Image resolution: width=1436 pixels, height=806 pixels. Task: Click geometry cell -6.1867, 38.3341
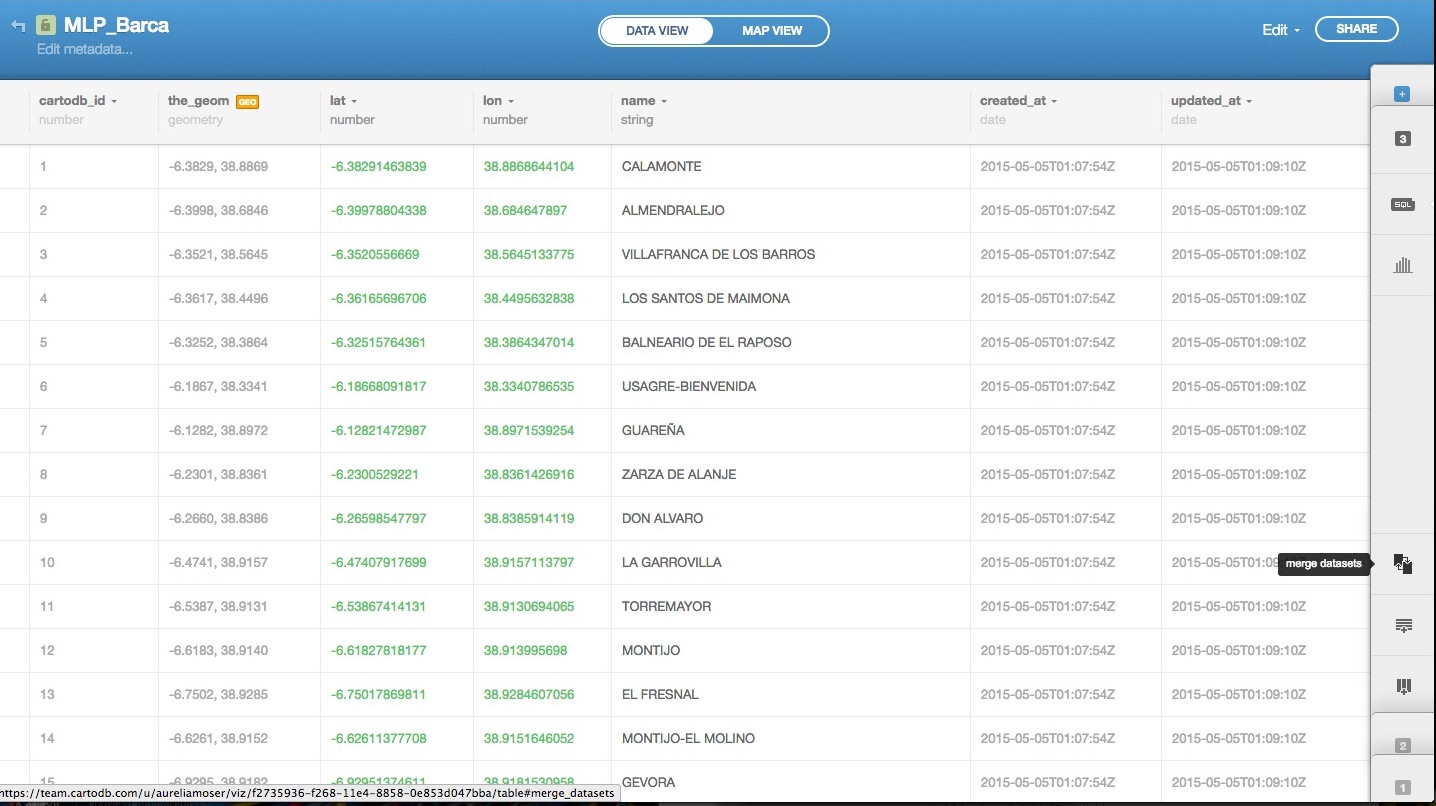click(x=218, y=386)
